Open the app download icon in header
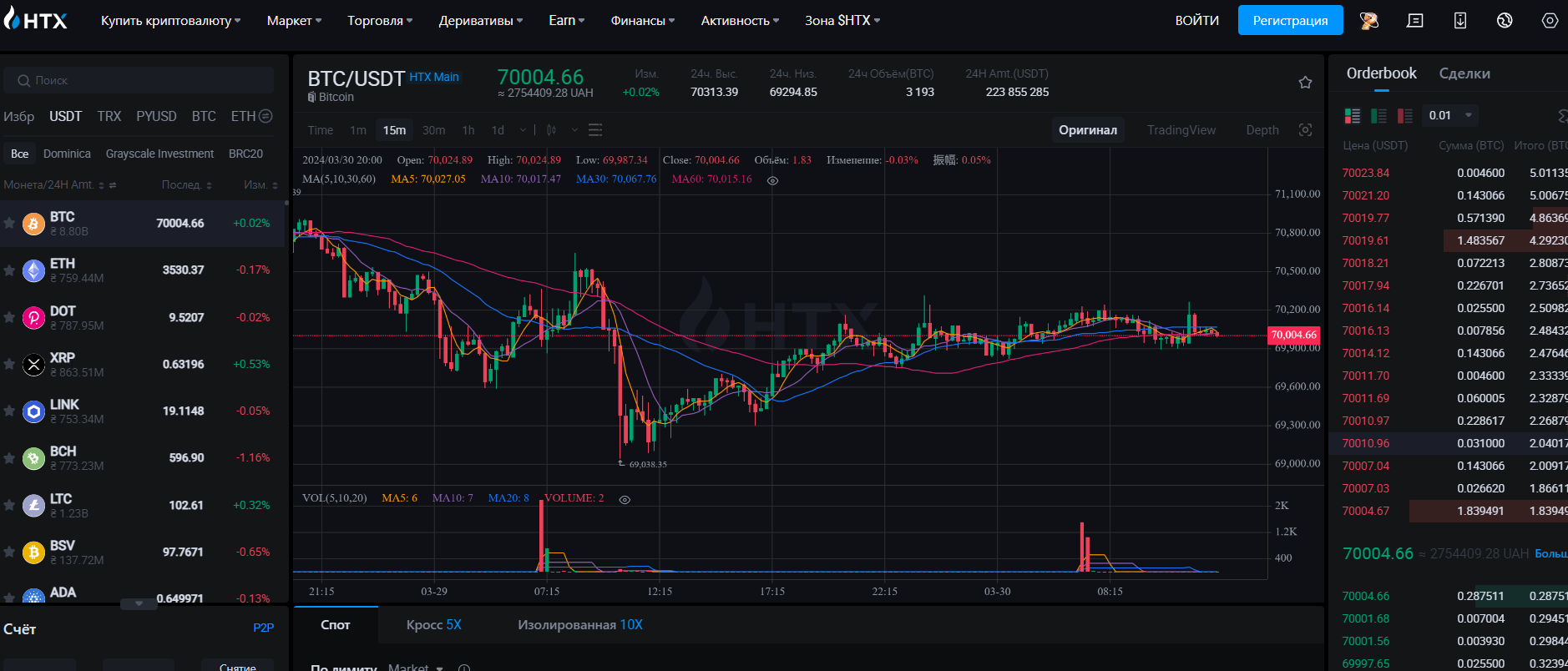This screenshot has width=1568, height=671. (x=1459, y=20)
